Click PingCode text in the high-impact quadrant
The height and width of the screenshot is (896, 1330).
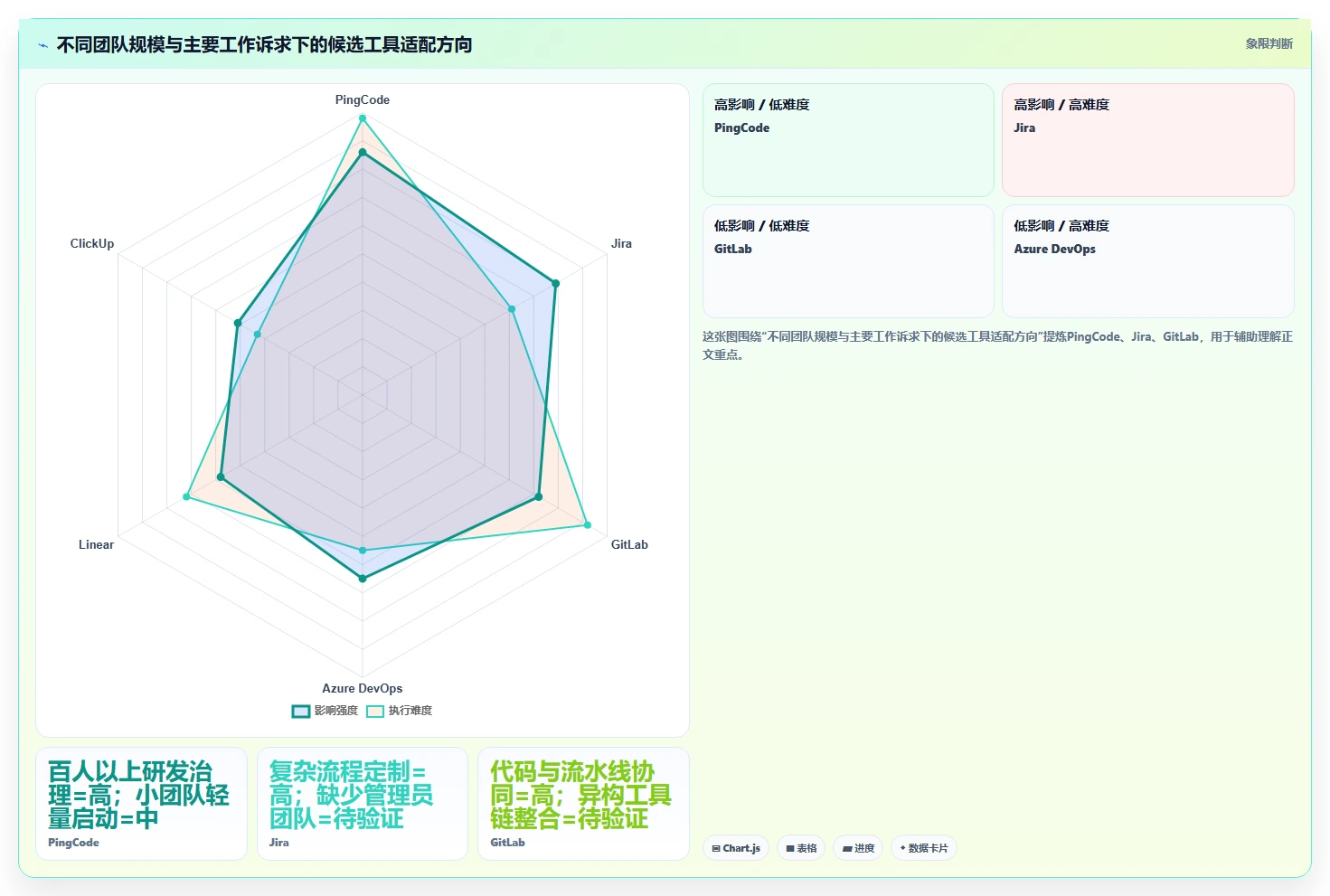tap(741, 127)
